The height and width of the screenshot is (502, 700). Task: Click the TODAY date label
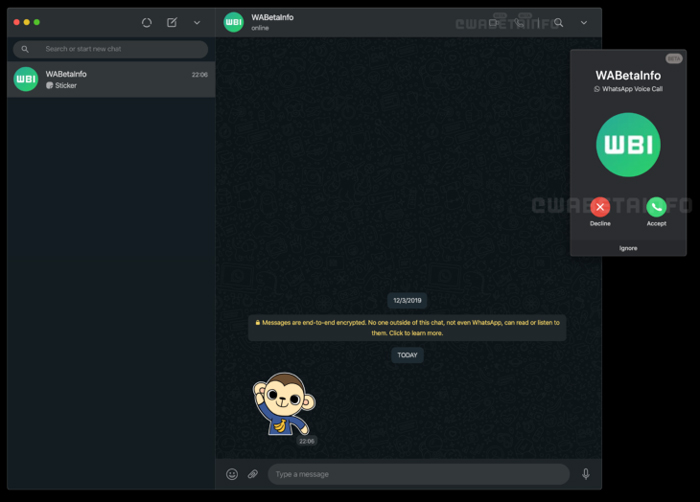tap(407, 356)
